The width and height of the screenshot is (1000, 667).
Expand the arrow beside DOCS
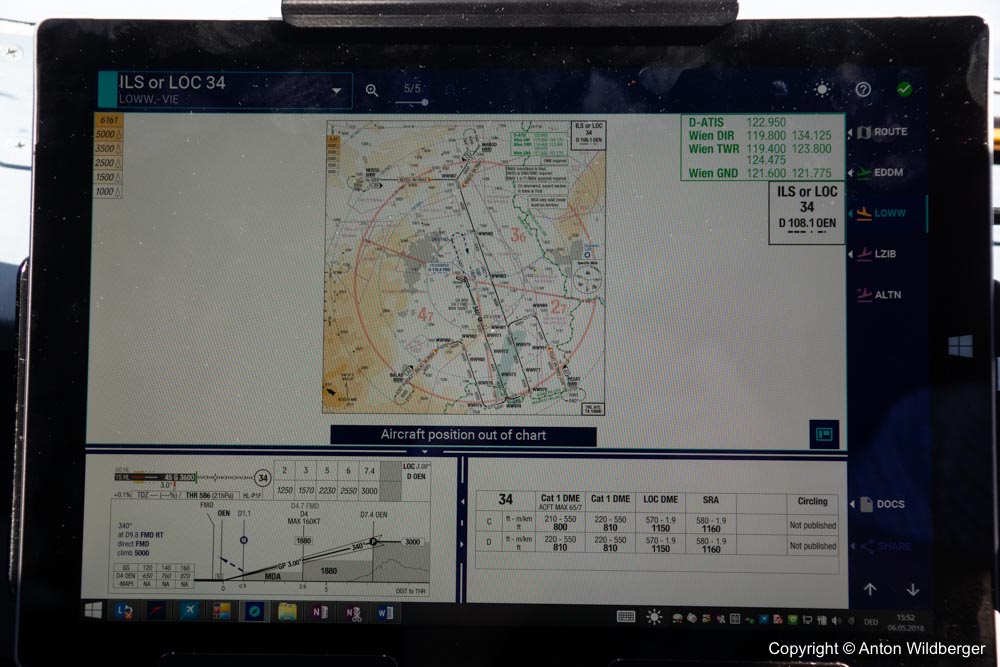(x=852, y=504)
